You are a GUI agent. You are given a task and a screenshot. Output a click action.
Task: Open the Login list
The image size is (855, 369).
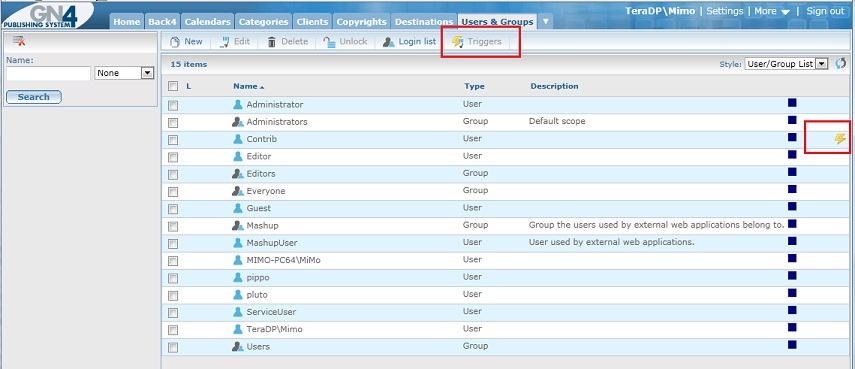tap(410, 41)
